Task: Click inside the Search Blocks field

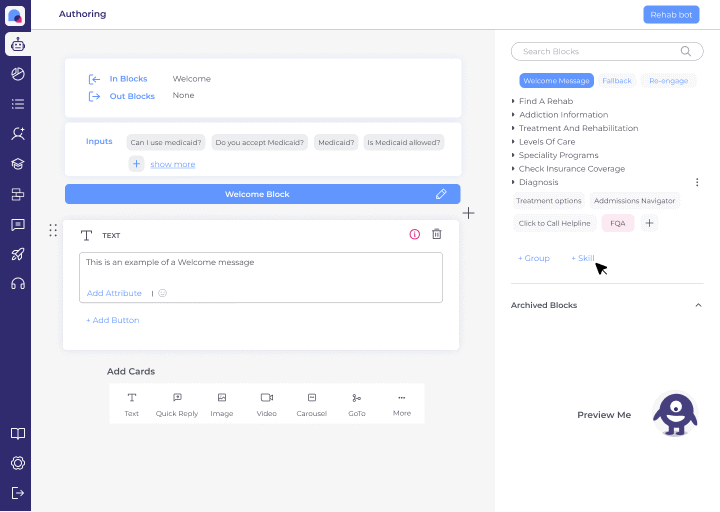Action: (x=607, y=51)
